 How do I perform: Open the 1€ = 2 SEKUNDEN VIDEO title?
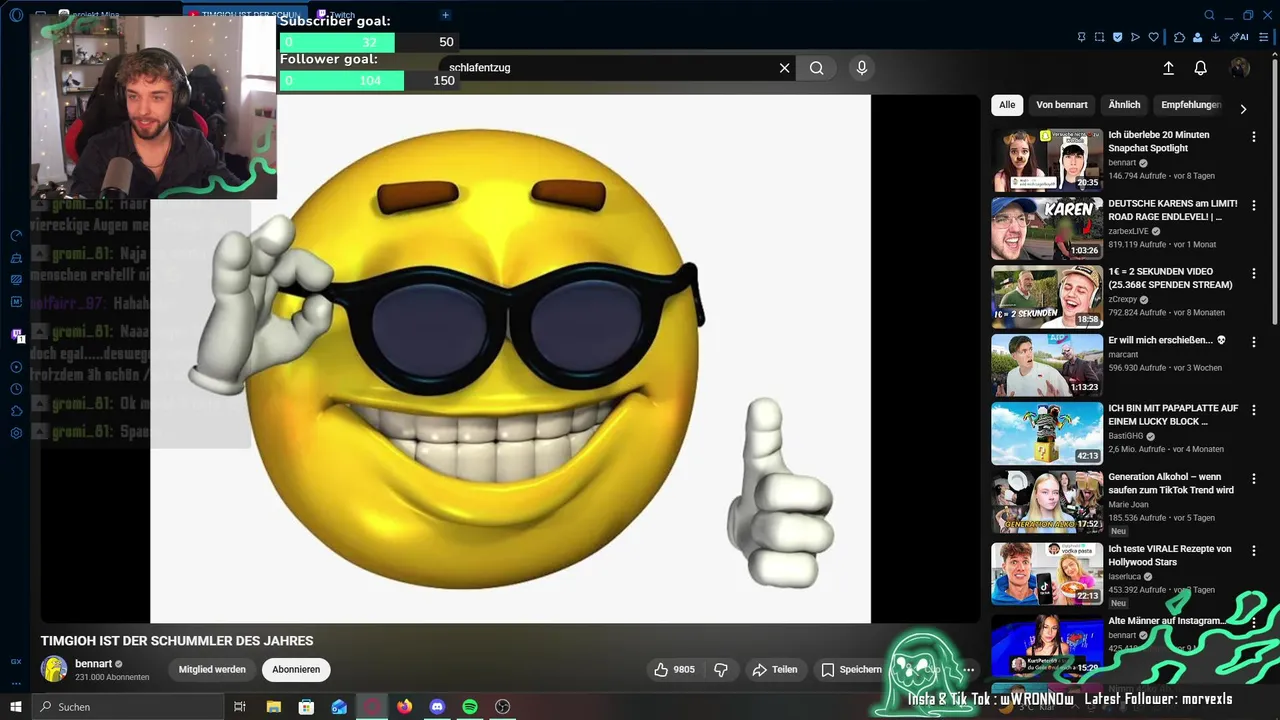(x=1170, y=278)
